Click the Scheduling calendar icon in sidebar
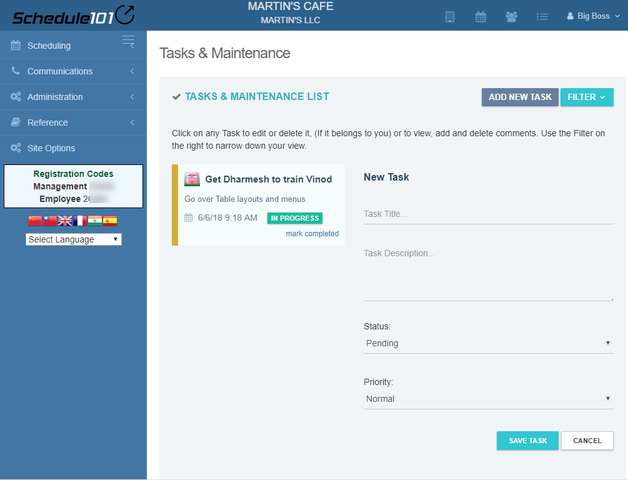628x480 pixels. pos(16,45)
